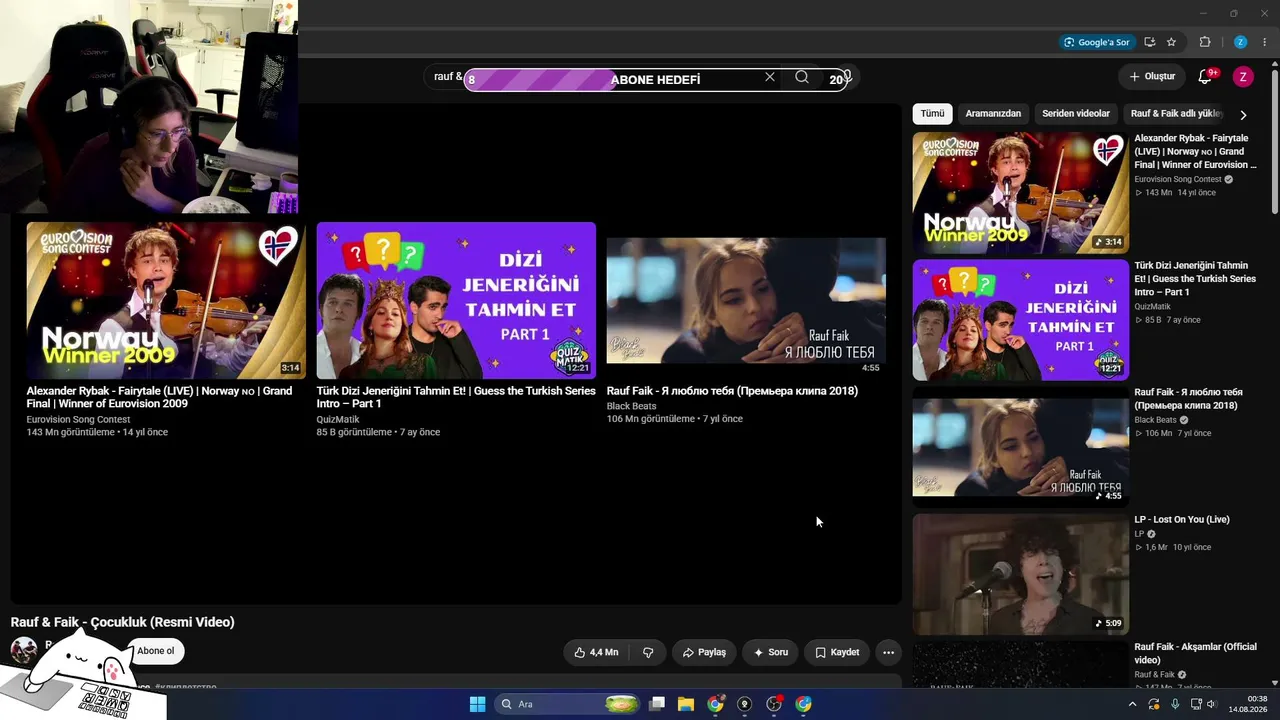Screen dimensions: 1280x720
Task: Open end-screen title Rauf Faik - Я люблю тебя
Action: pyautogui.click(x=732, y=391)
